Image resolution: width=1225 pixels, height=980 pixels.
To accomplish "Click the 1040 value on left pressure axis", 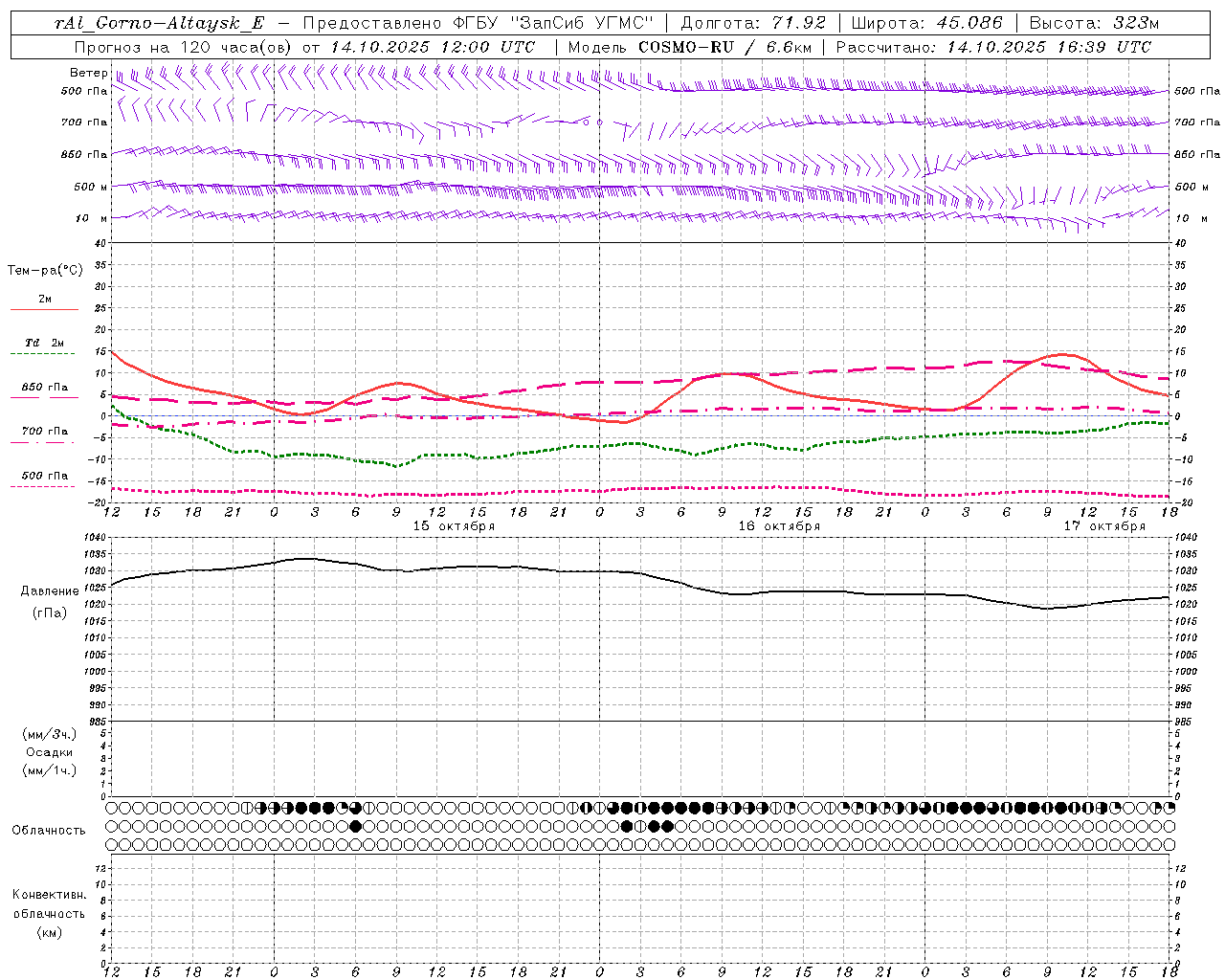I will point(97,538).
